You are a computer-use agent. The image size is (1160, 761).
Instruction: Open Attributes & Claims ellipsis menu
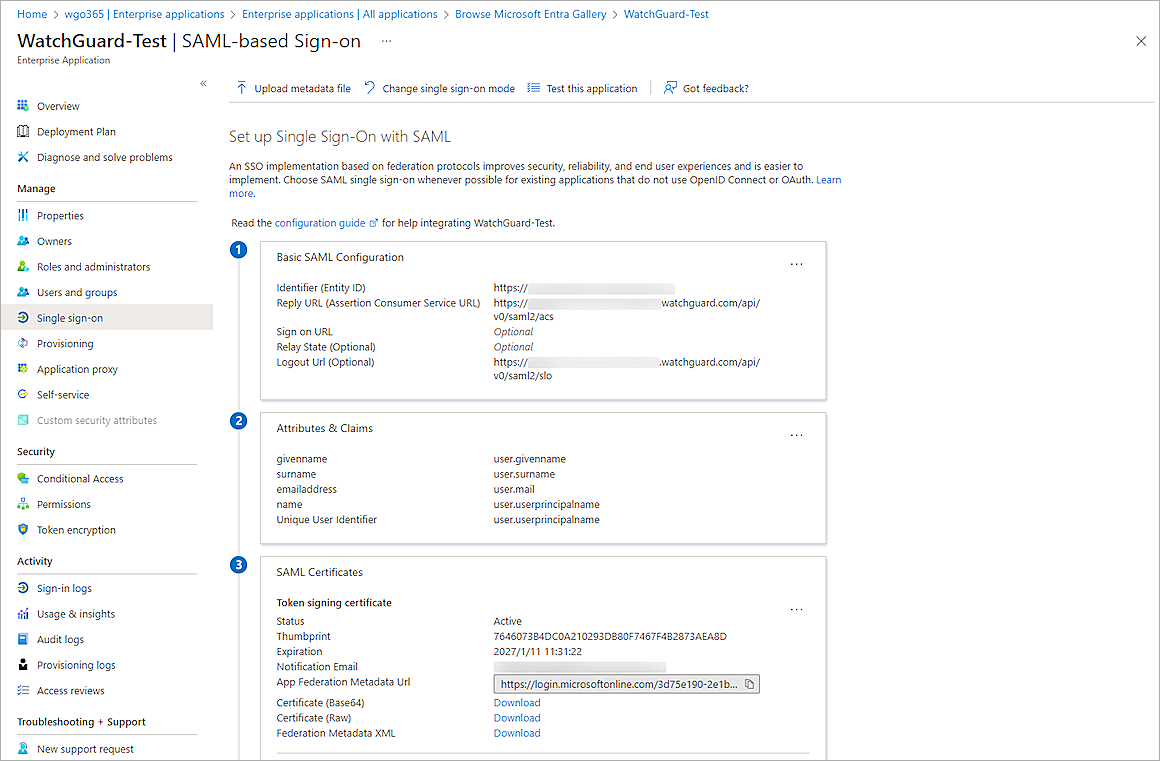tap(796, 435)
